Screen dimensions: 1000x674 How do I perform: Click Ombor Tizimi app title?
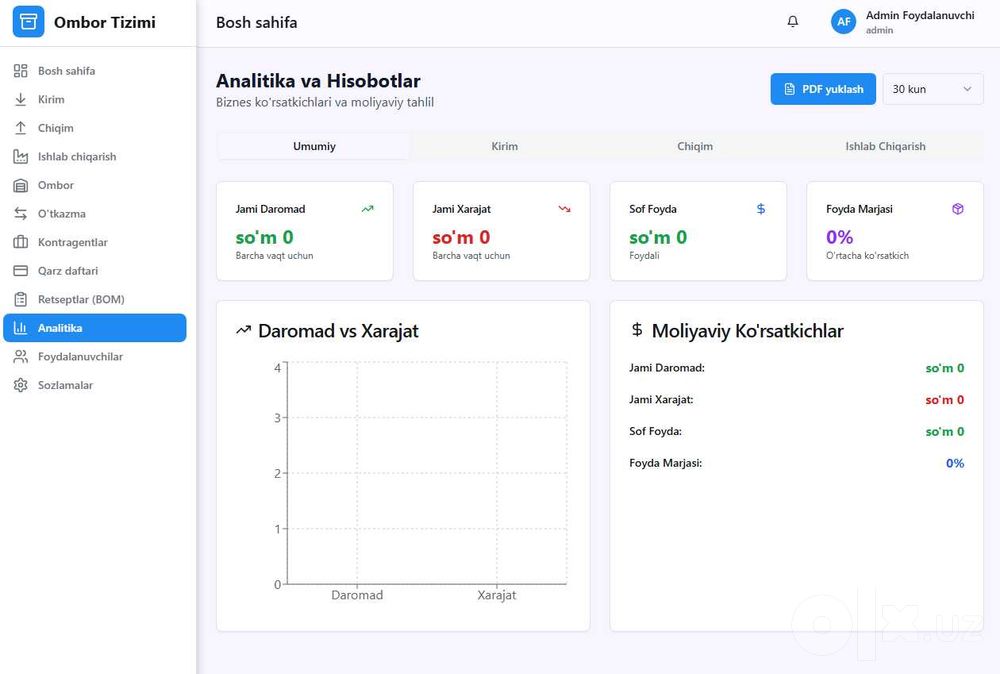(x=105, y=22)
